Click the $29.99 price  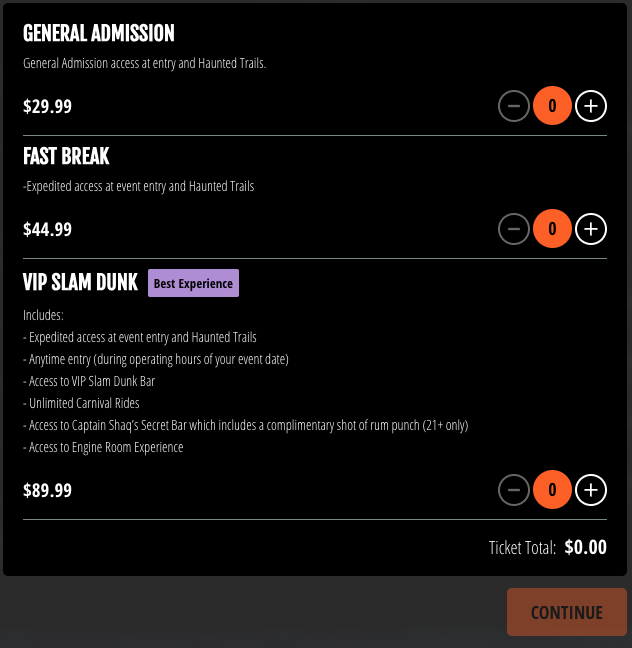47,106
